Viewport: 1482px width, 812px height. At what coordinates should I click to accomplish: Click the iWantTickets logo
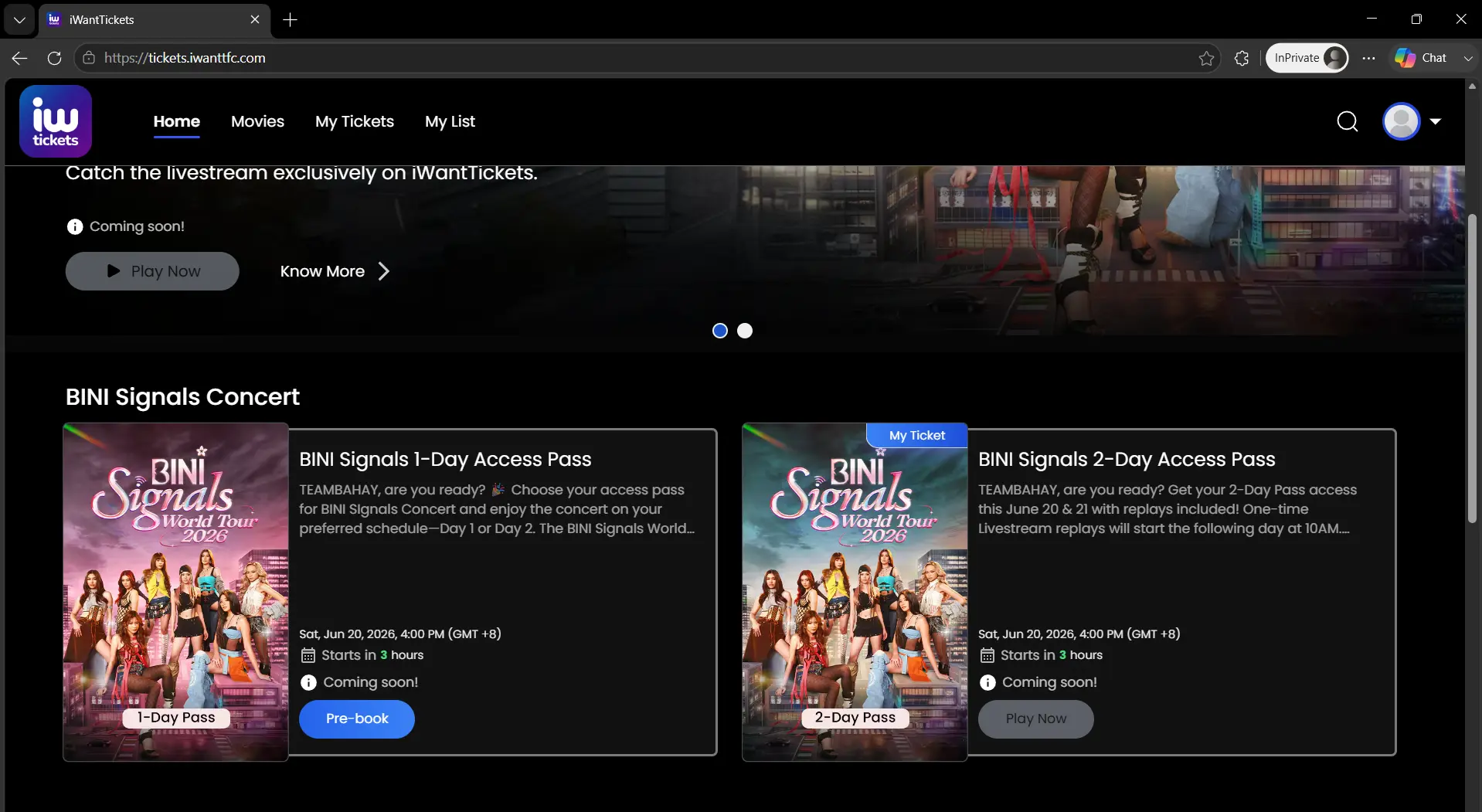(56, 121)
